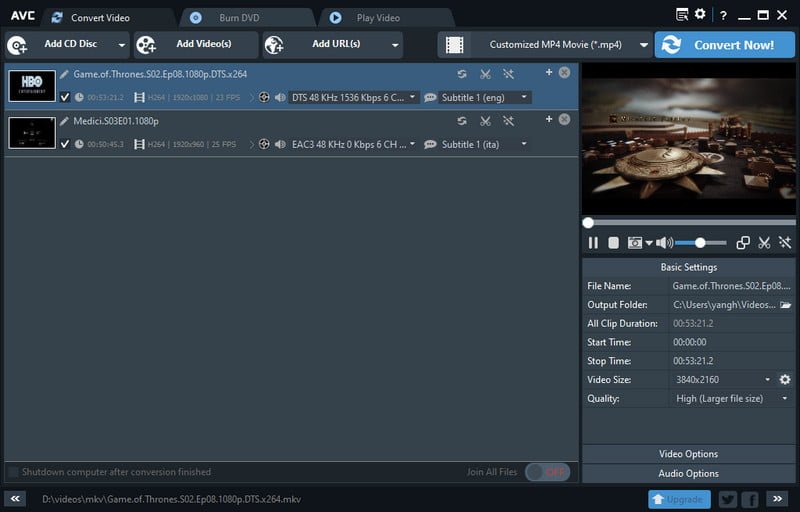Open the video size gear settings icon

coord(785,379)
